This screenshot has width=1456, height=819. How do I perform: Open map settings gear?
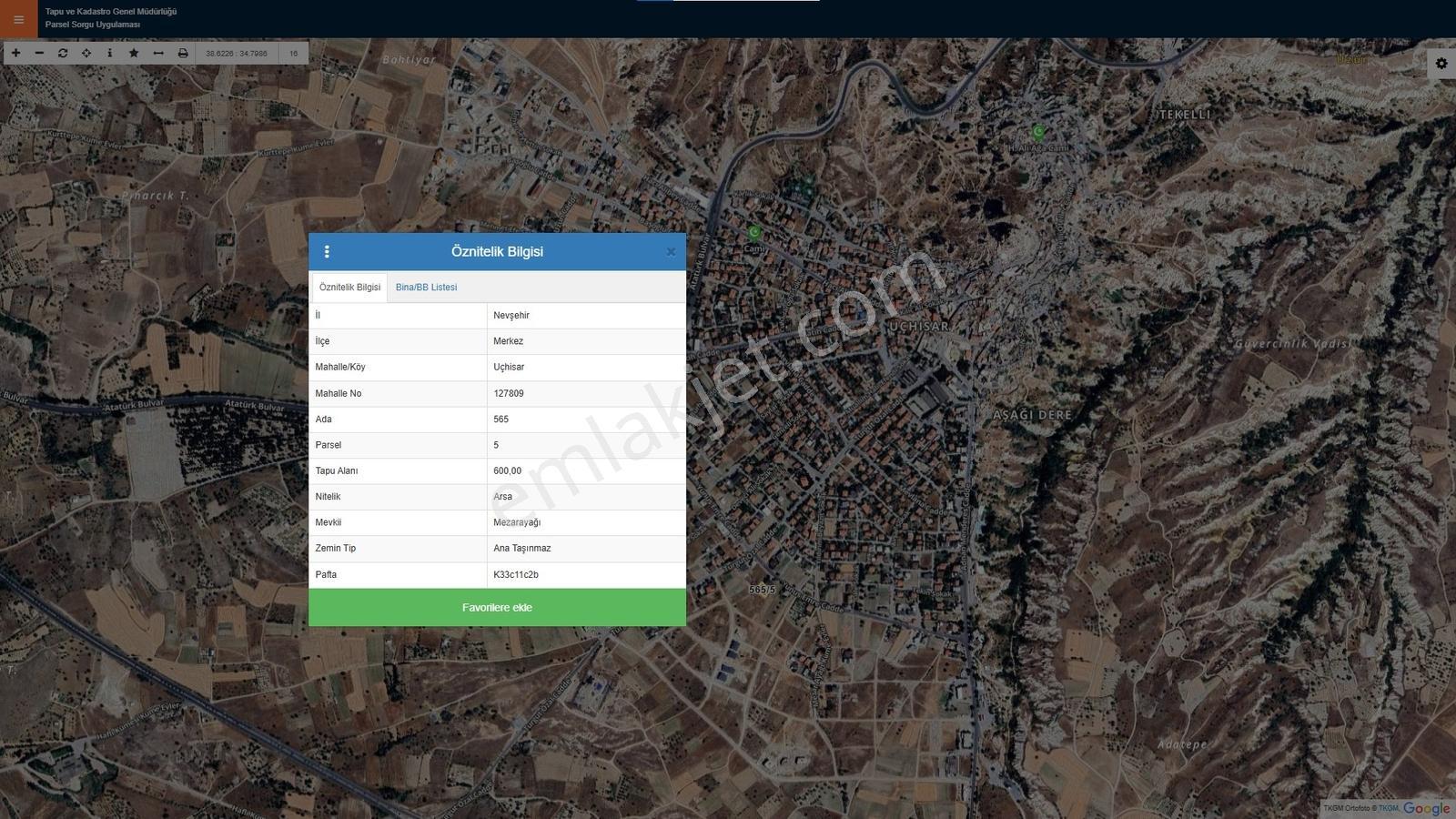[x=1441, y=63]
